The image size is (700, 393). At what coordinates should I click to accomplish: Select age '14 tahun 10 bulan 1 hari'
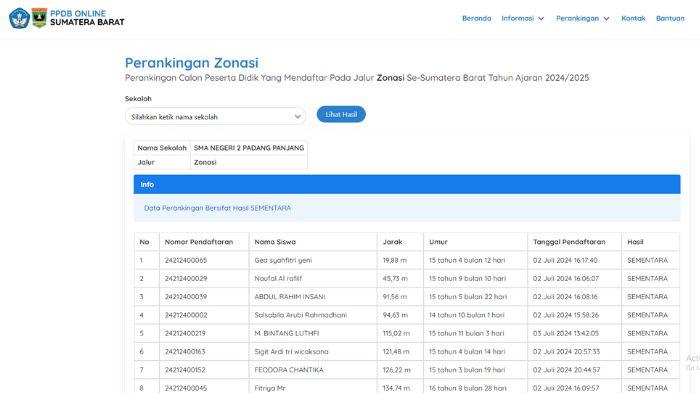(467, 315)
